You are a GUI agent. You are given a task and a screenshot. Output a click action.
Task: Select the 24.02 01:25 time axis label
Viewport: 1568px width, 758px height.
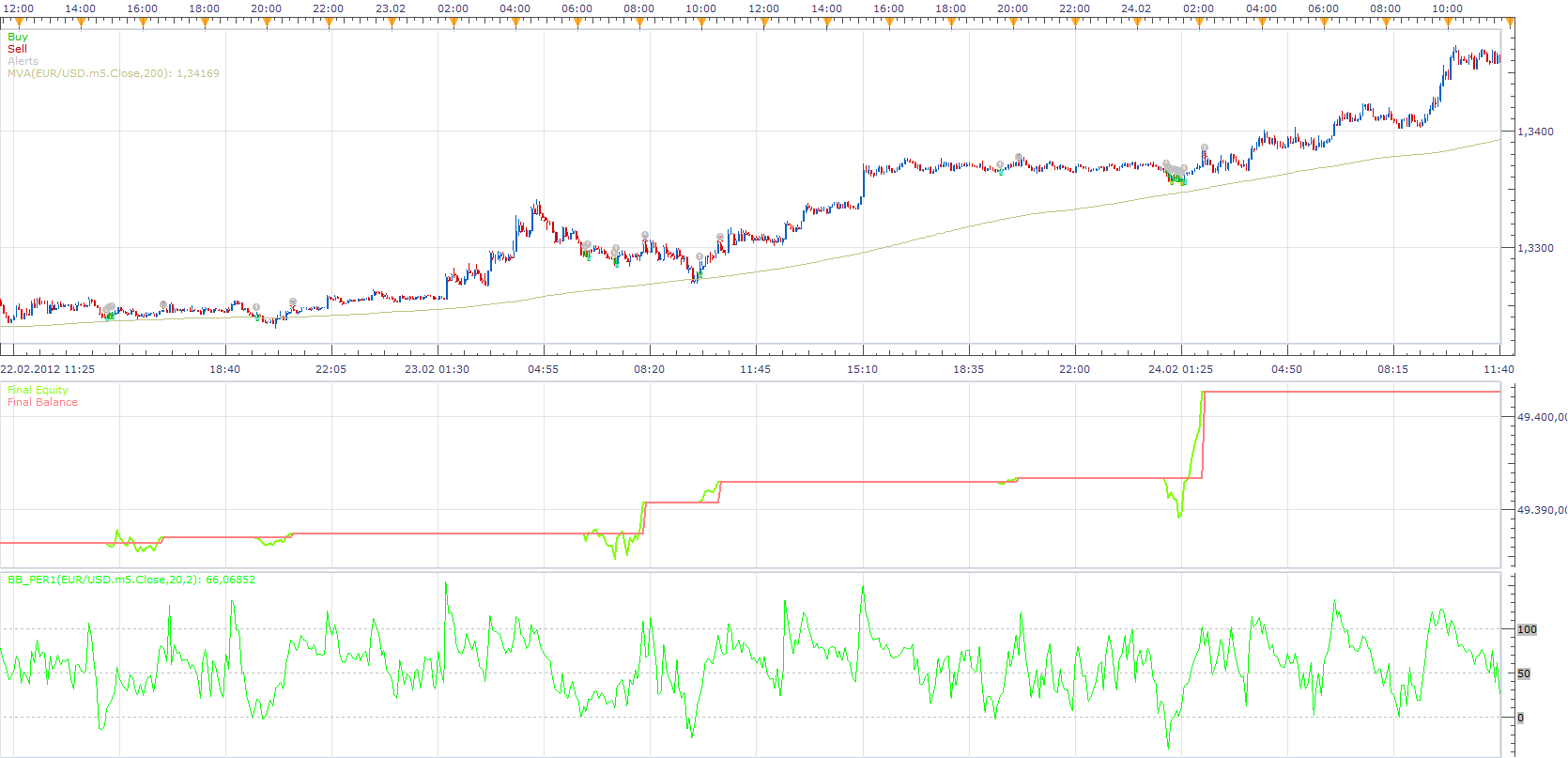pos(1180,369)
